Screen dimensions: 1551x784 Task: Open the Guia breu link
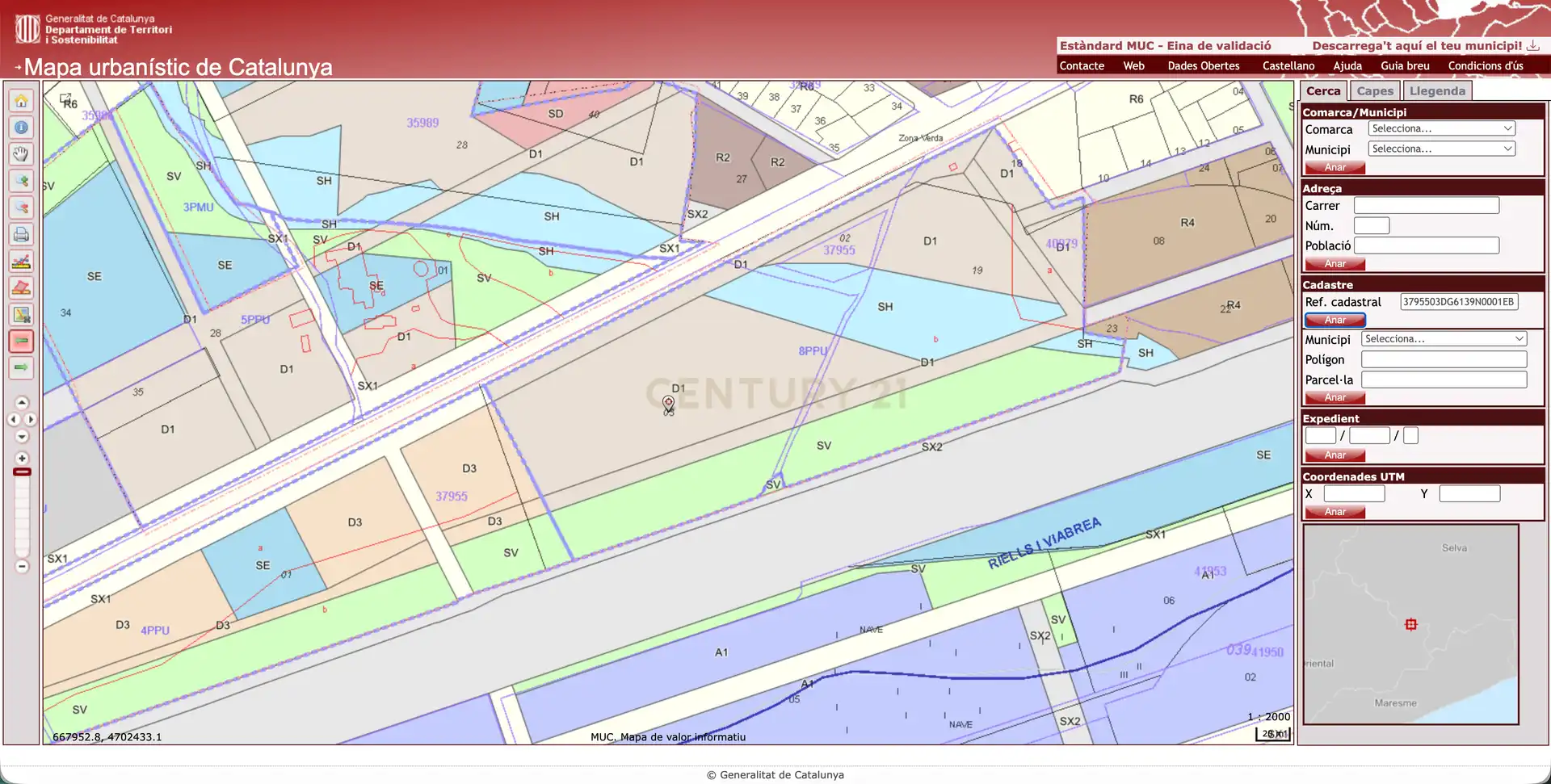coord(1405,66)
